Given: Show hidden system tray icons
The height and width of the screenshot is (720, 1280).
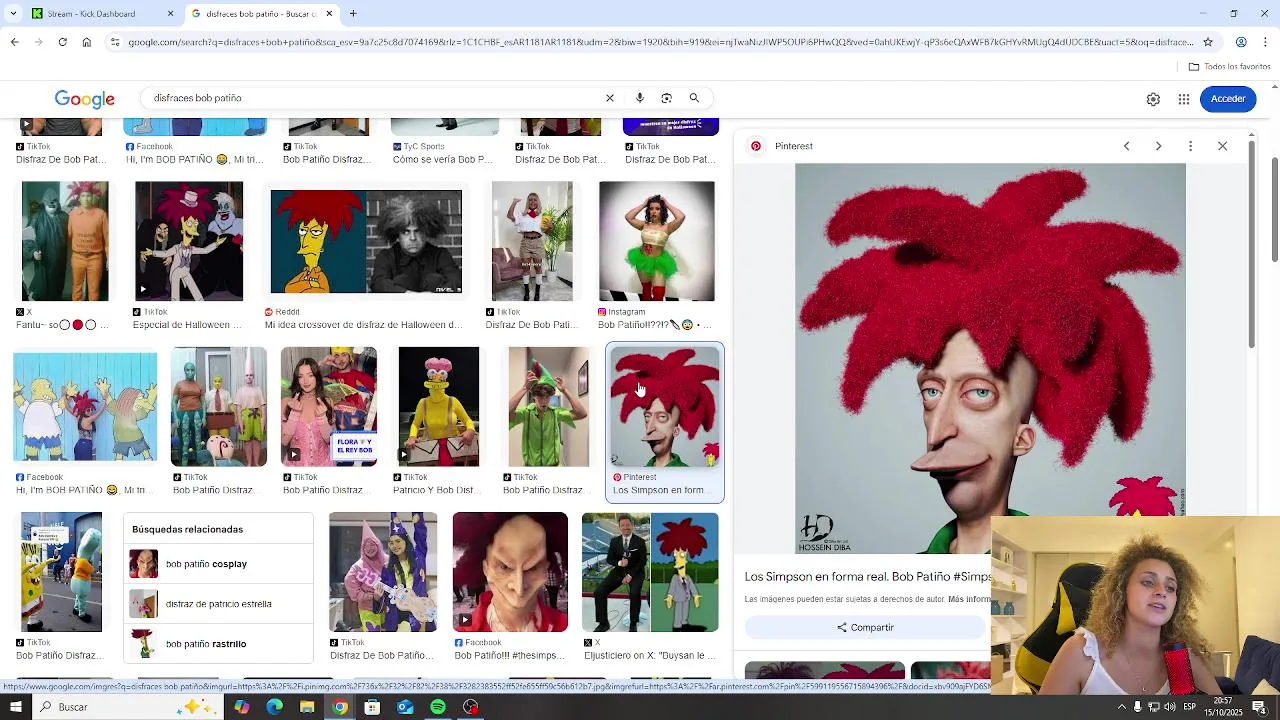Looking at the screenshot, I should tap(1121, 707).
